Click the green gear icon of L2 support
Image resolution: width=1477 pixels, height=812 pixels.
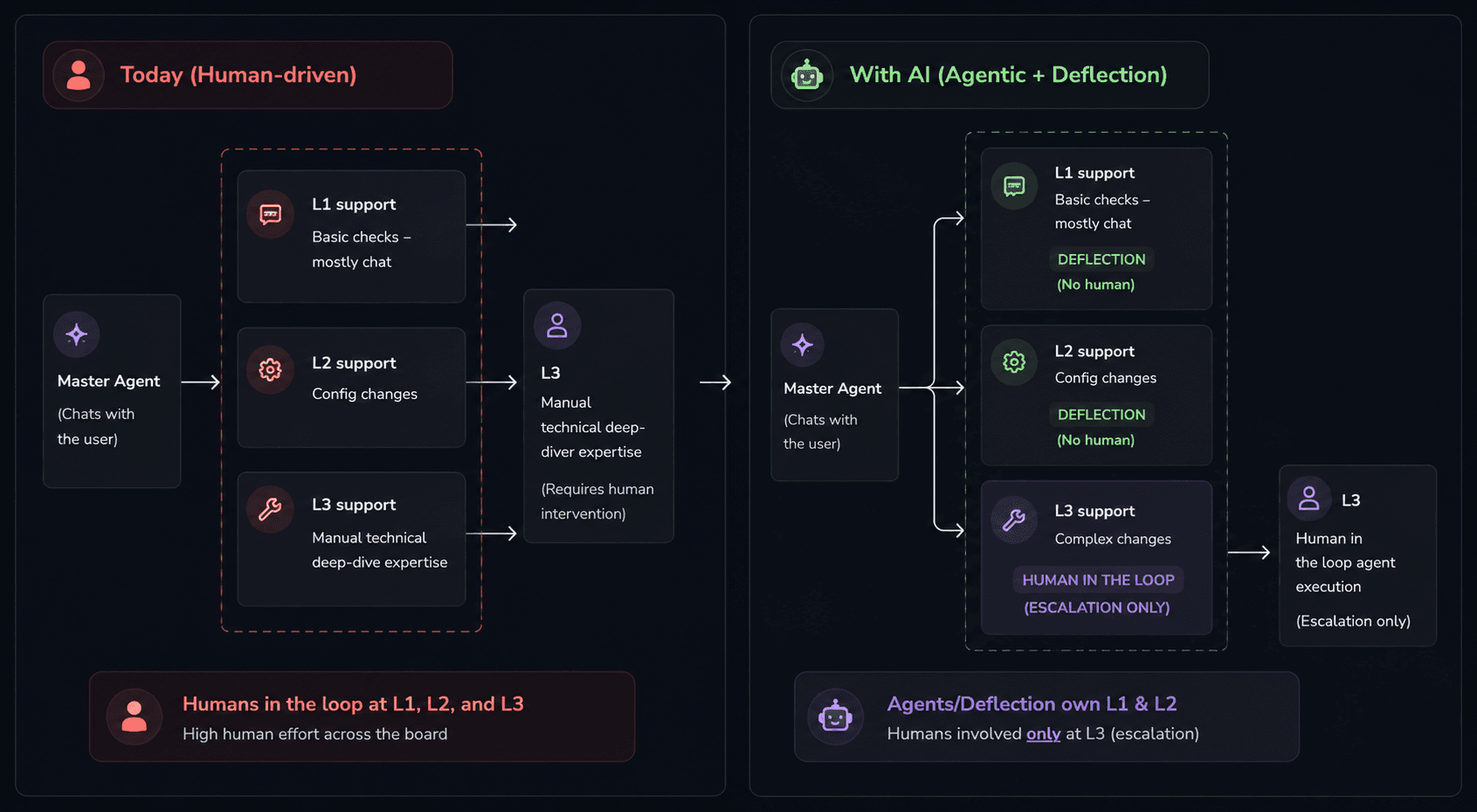click(x=1014, y=361)
